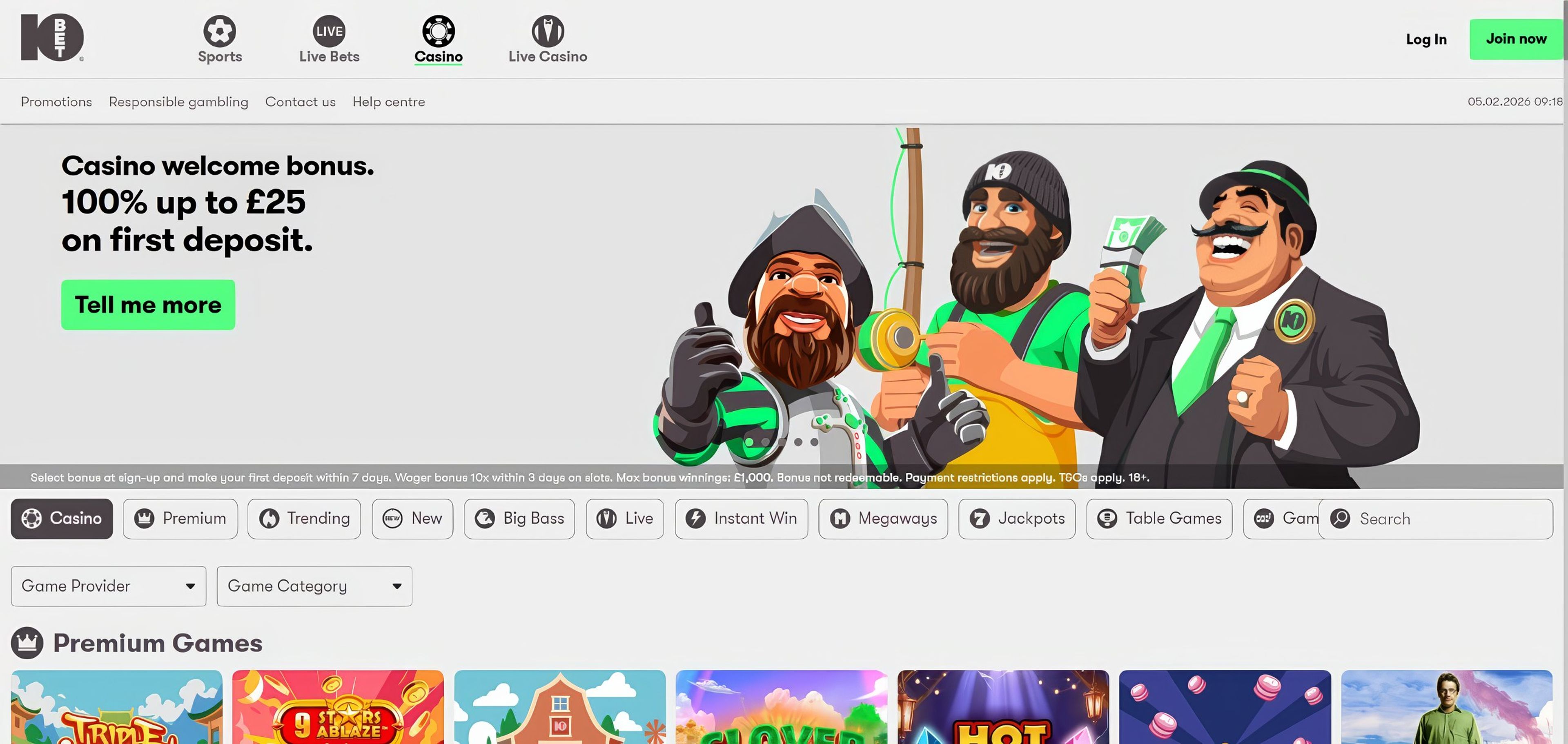Click the Tell me more button
The height and width of the screenshot is (744, 1568).
tap(148, 304)
